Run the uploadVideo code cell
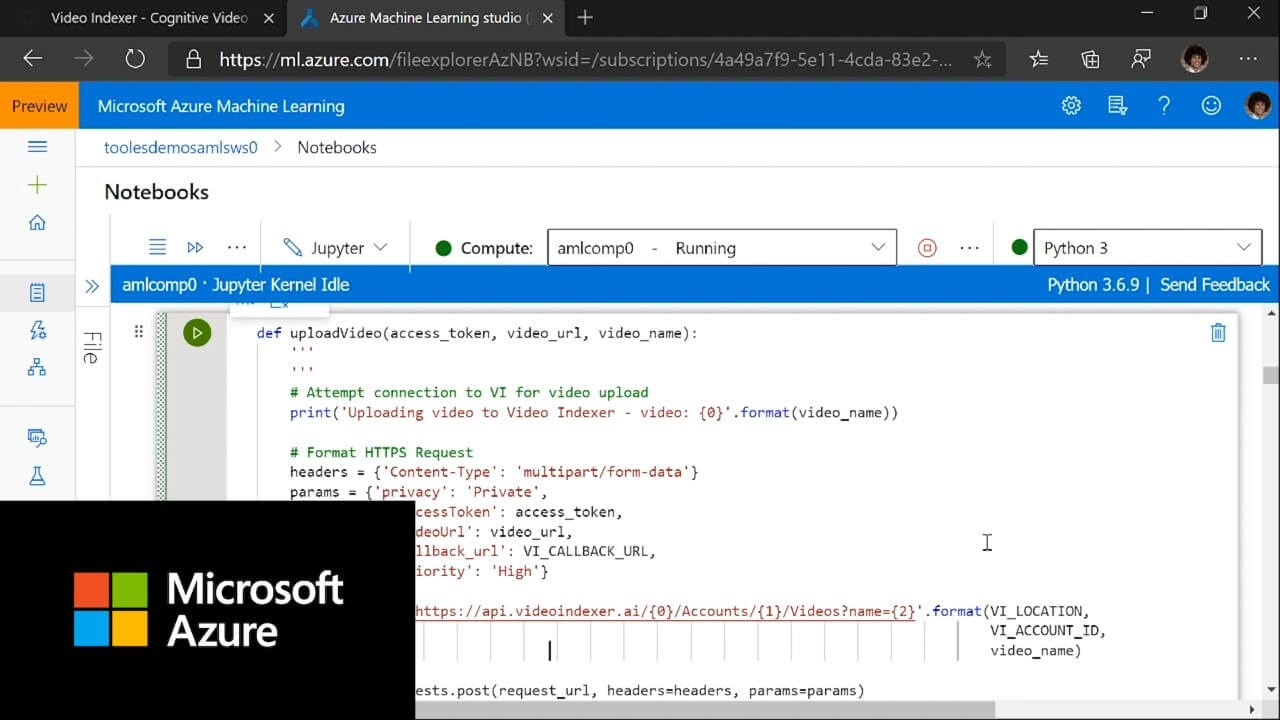This screenshot has height=720, width=1280. tap(197, 333)
